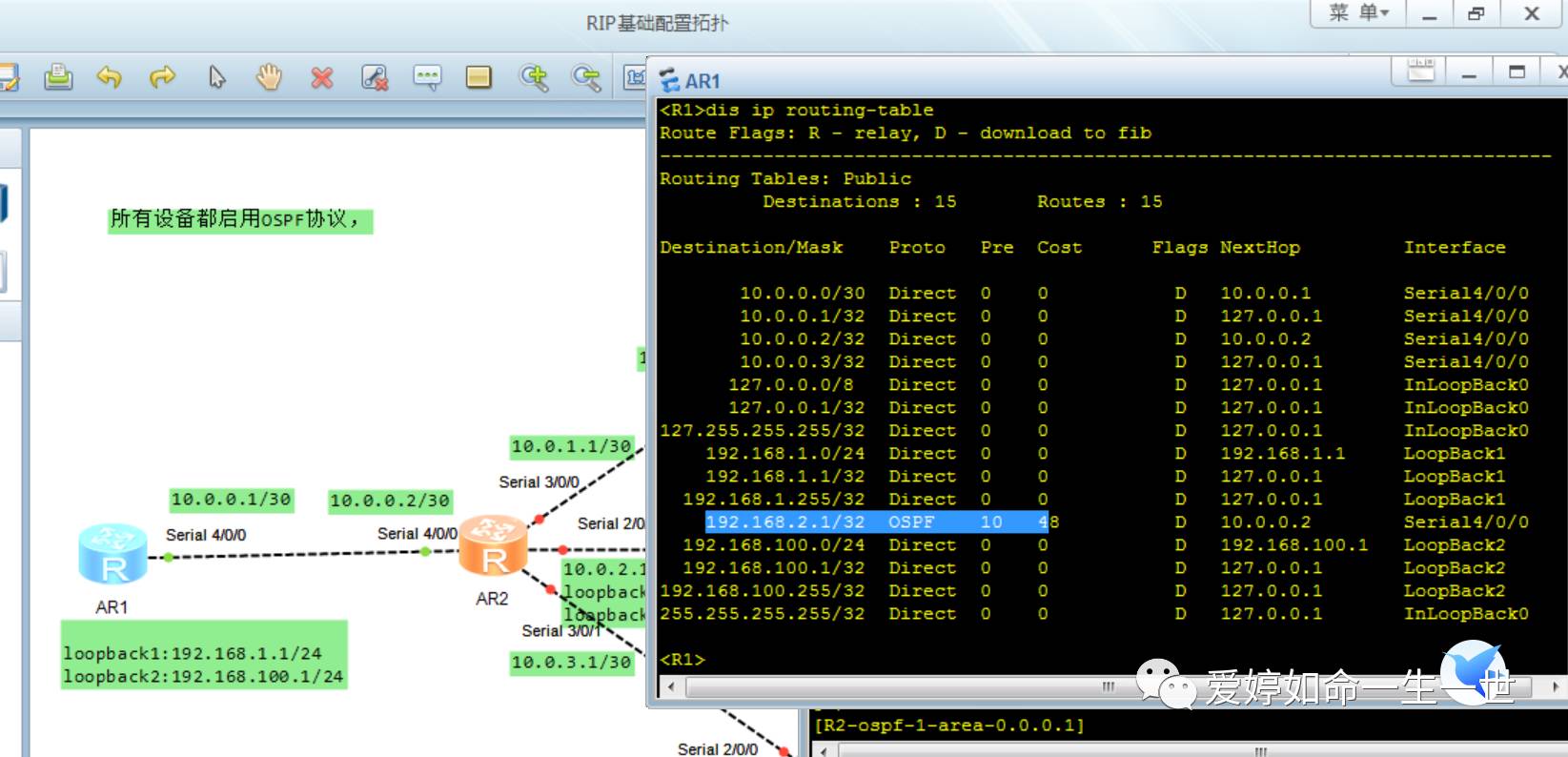Screen dimensions: 1568x757
Task: Click the Save As icon in the toolbar
Action: tap(9, 77)
